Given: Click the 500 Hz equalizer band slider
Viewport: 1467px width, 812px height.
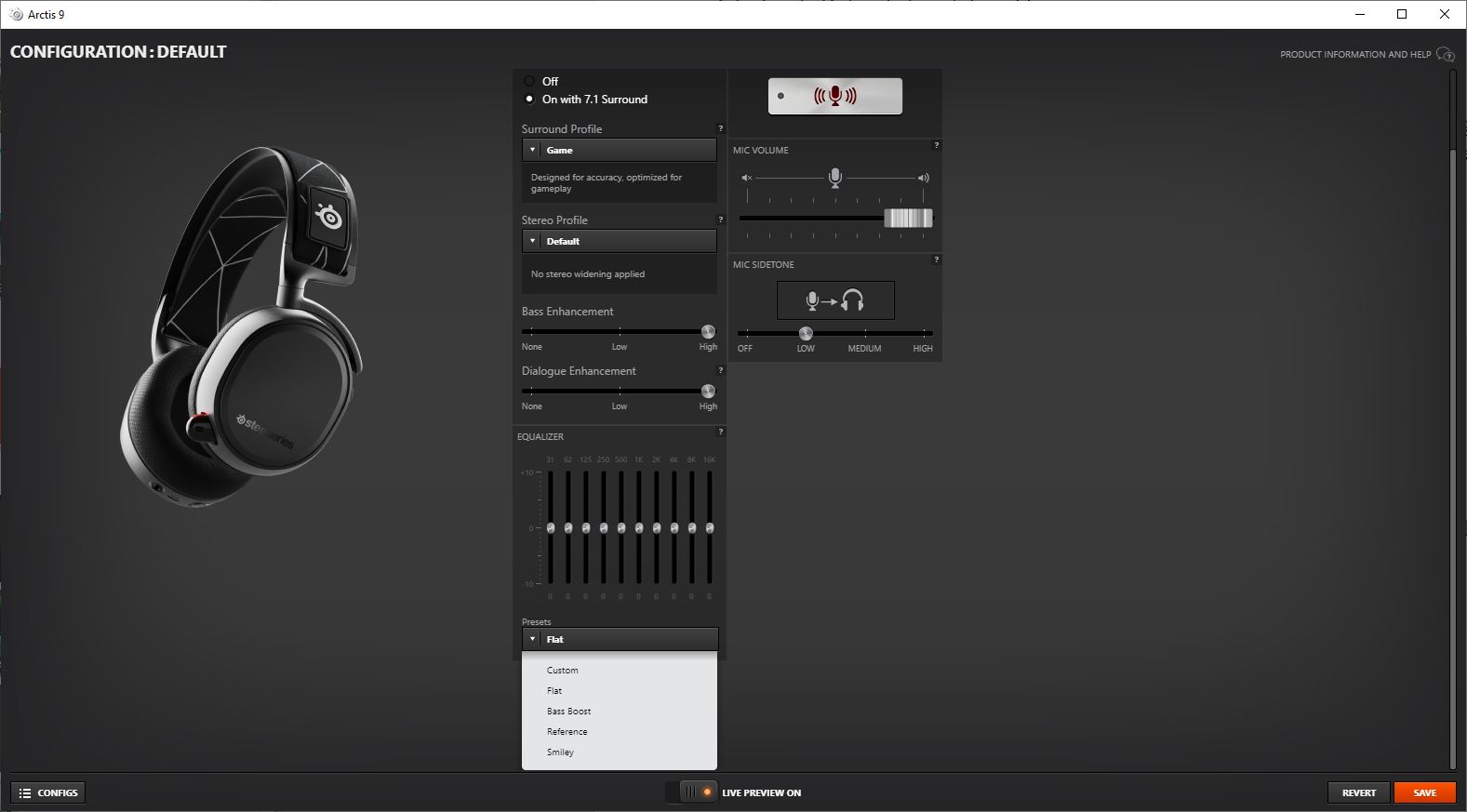Looking at the screenshot, I should [621, 527].
